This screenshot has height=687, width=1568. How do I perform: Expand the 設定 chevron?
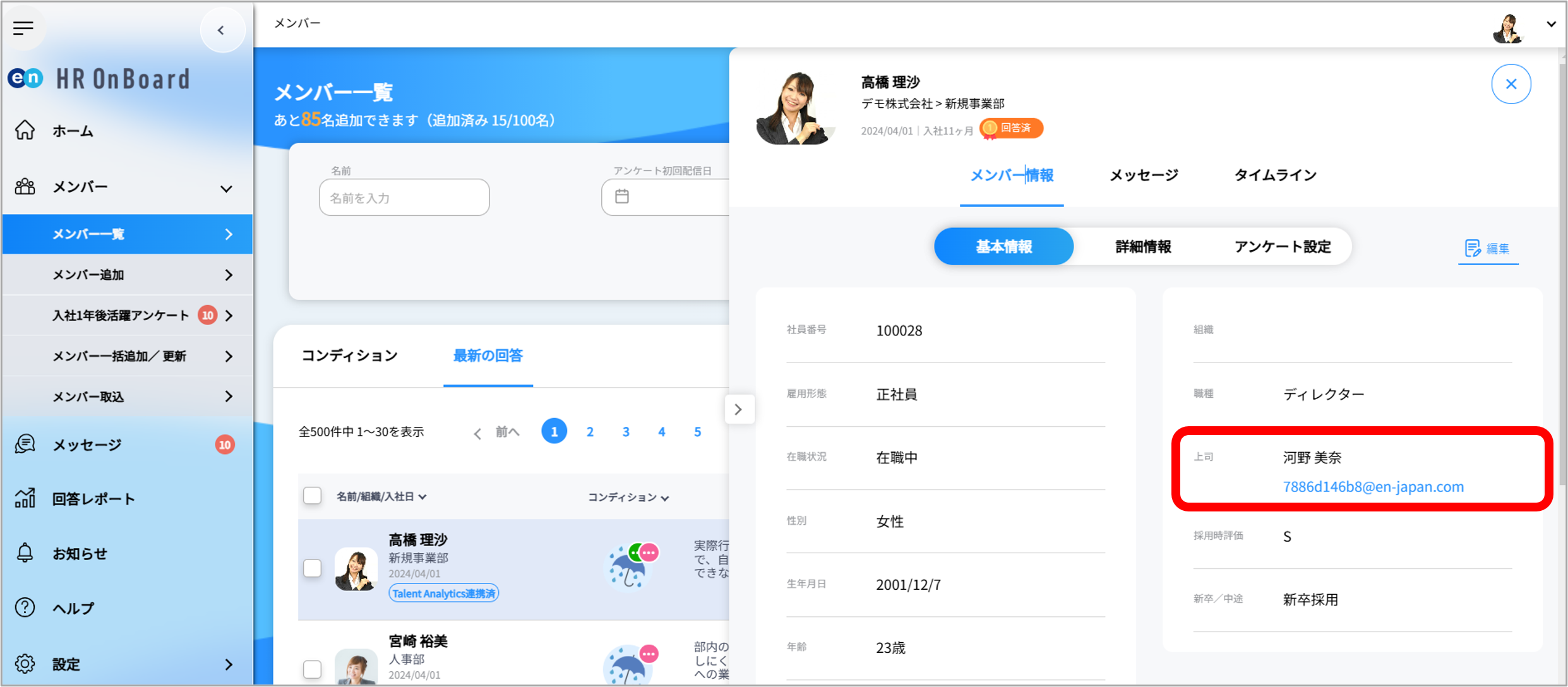(x=229, y=664)
